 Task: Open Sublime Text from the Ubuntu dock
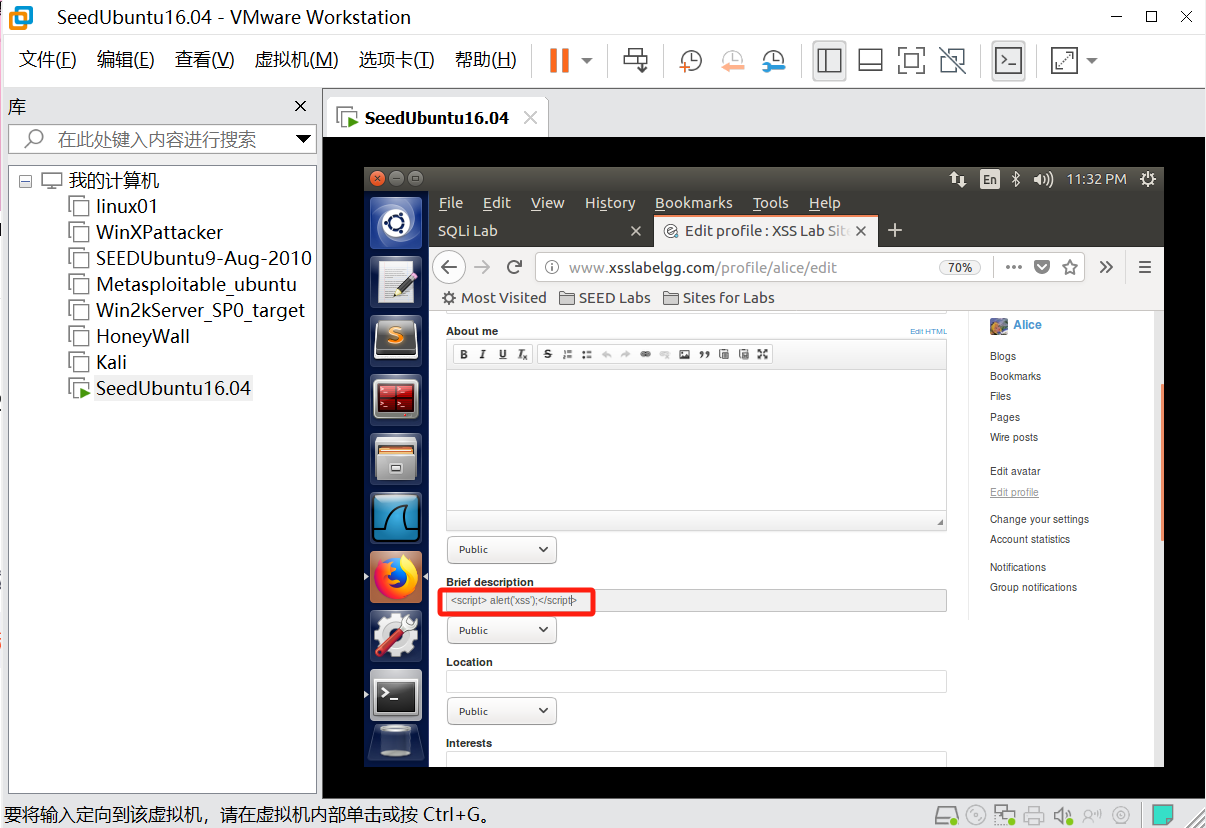(396, 341)
